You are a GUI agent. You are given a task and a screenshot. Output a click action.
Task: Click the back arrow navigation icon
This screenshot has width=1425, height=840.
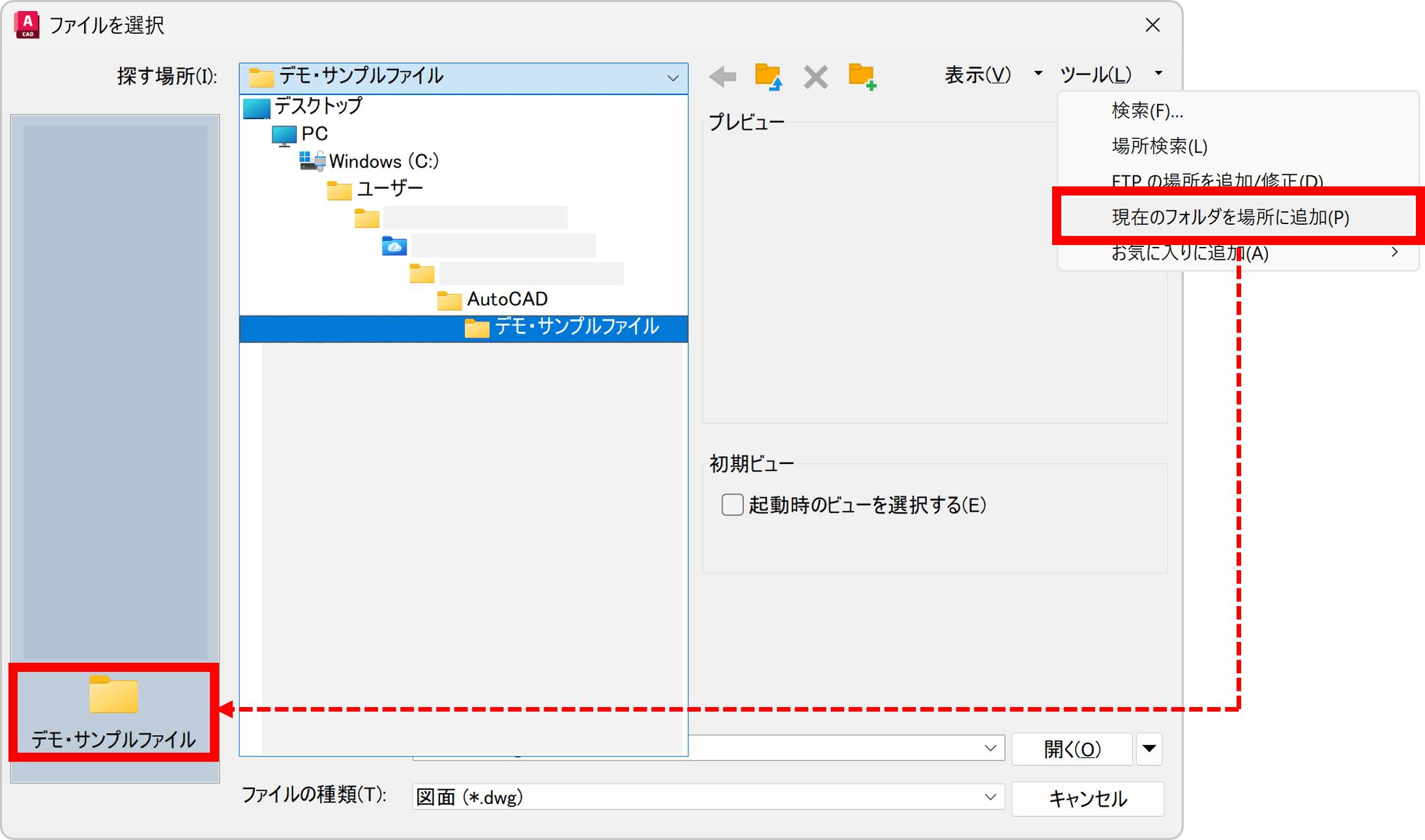(x=722, y=77)
